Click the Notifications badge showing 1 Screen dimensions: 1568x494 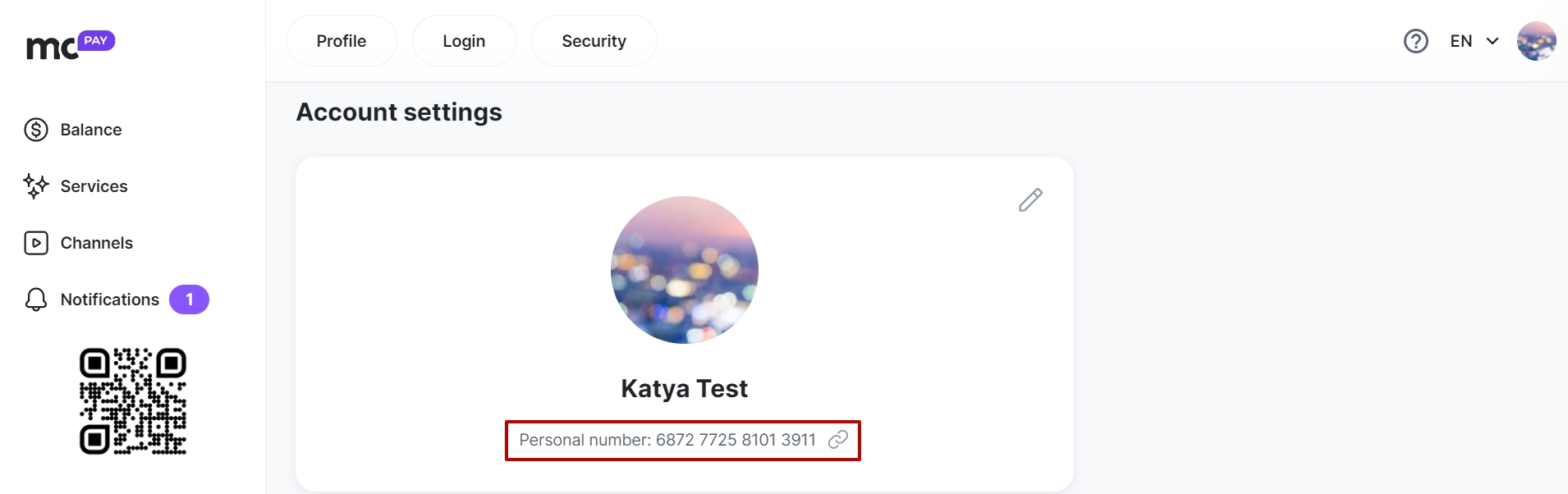(189, 300)
